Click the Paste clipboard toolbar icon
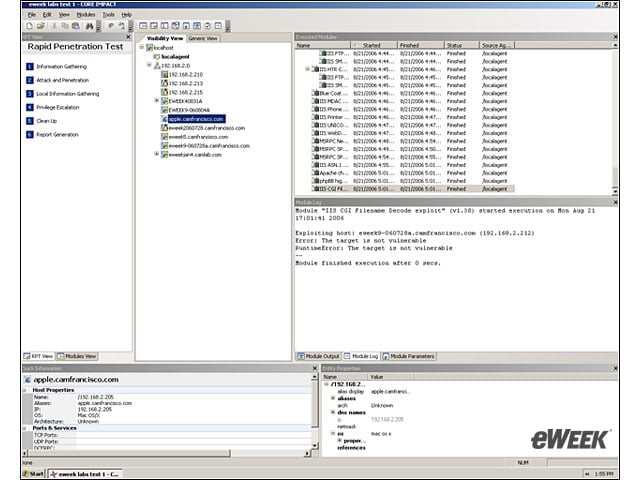Viewport: 640px width, 480px height. tap(76, 26)
